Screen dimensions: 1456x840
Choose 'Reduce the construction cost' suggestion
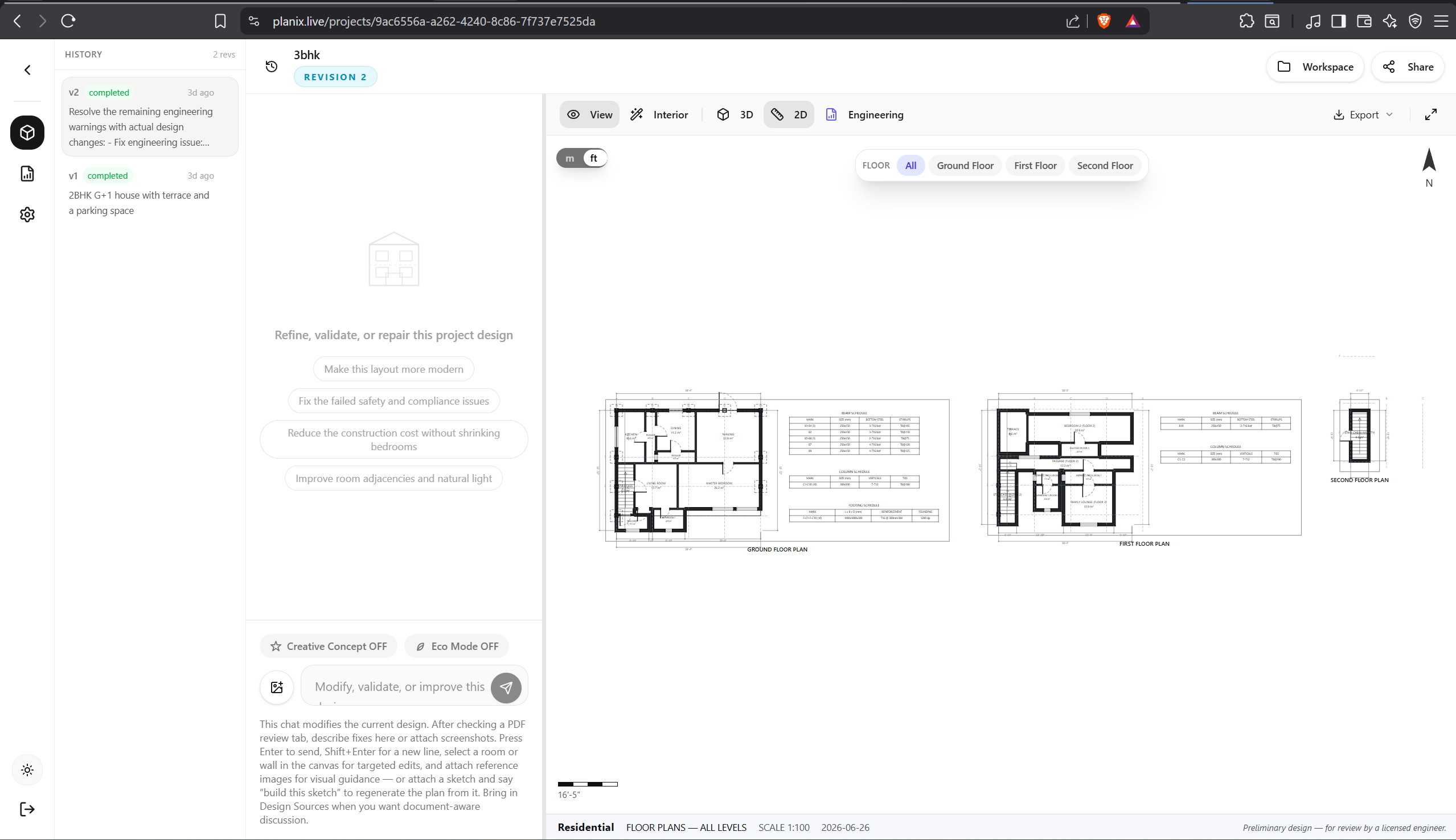coord(393,439)
